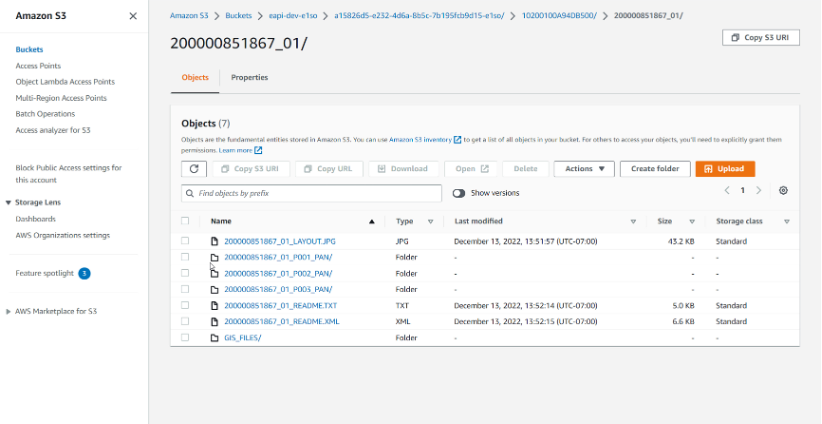Click the external link icon after Learn more

point(258,150)
